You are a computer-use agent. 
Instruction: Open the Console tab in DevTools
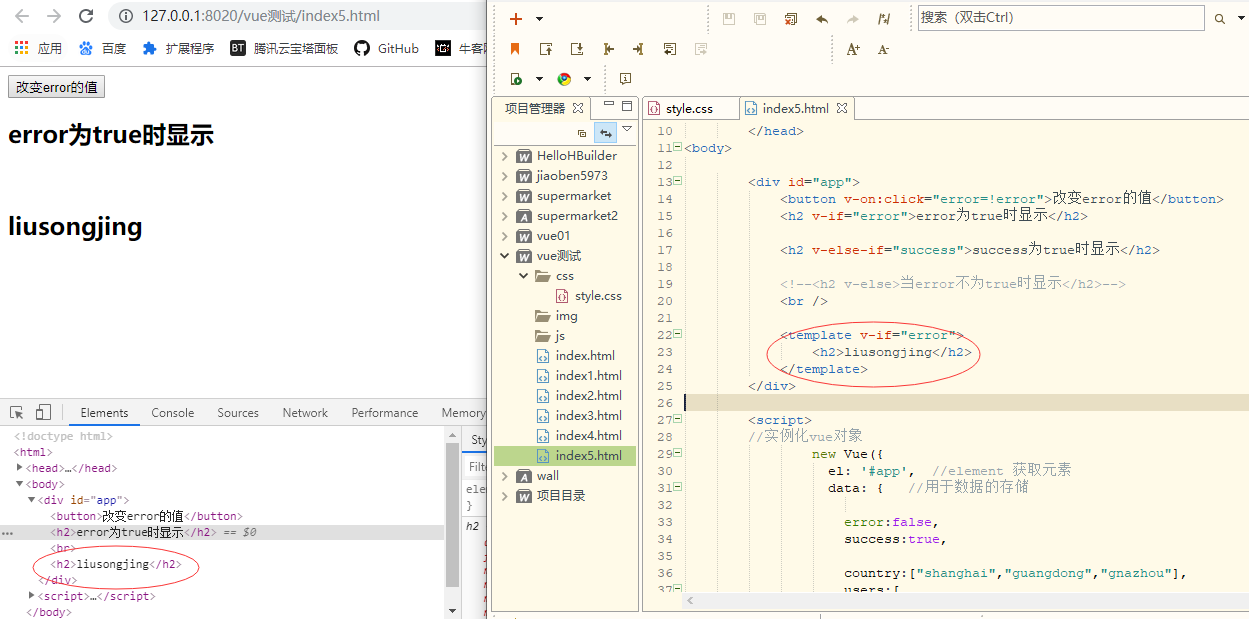click(173, 413)
